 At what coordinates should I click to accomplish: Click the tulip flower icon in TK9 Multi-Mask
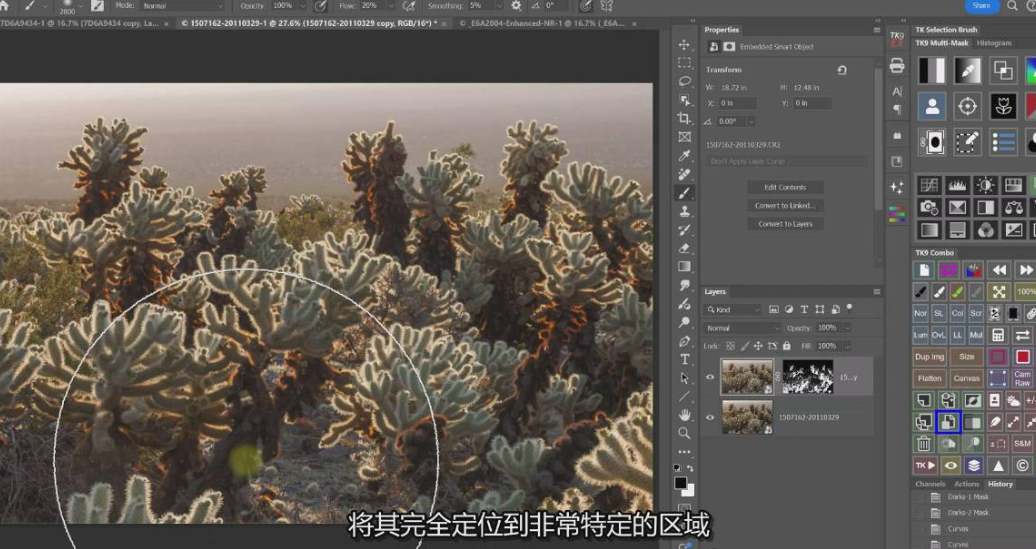tap(1003, 106)
